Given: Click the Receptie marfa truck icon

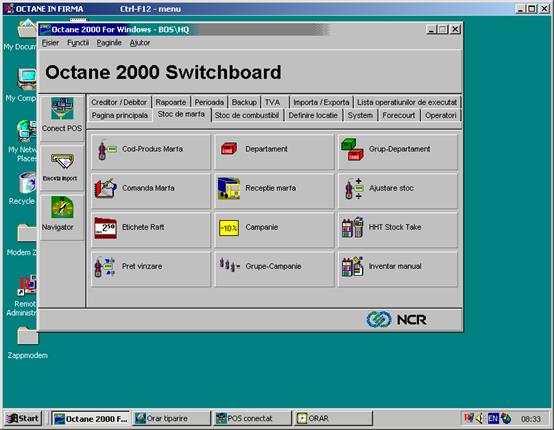Looking at the screenshot, I should pos(229,188).
